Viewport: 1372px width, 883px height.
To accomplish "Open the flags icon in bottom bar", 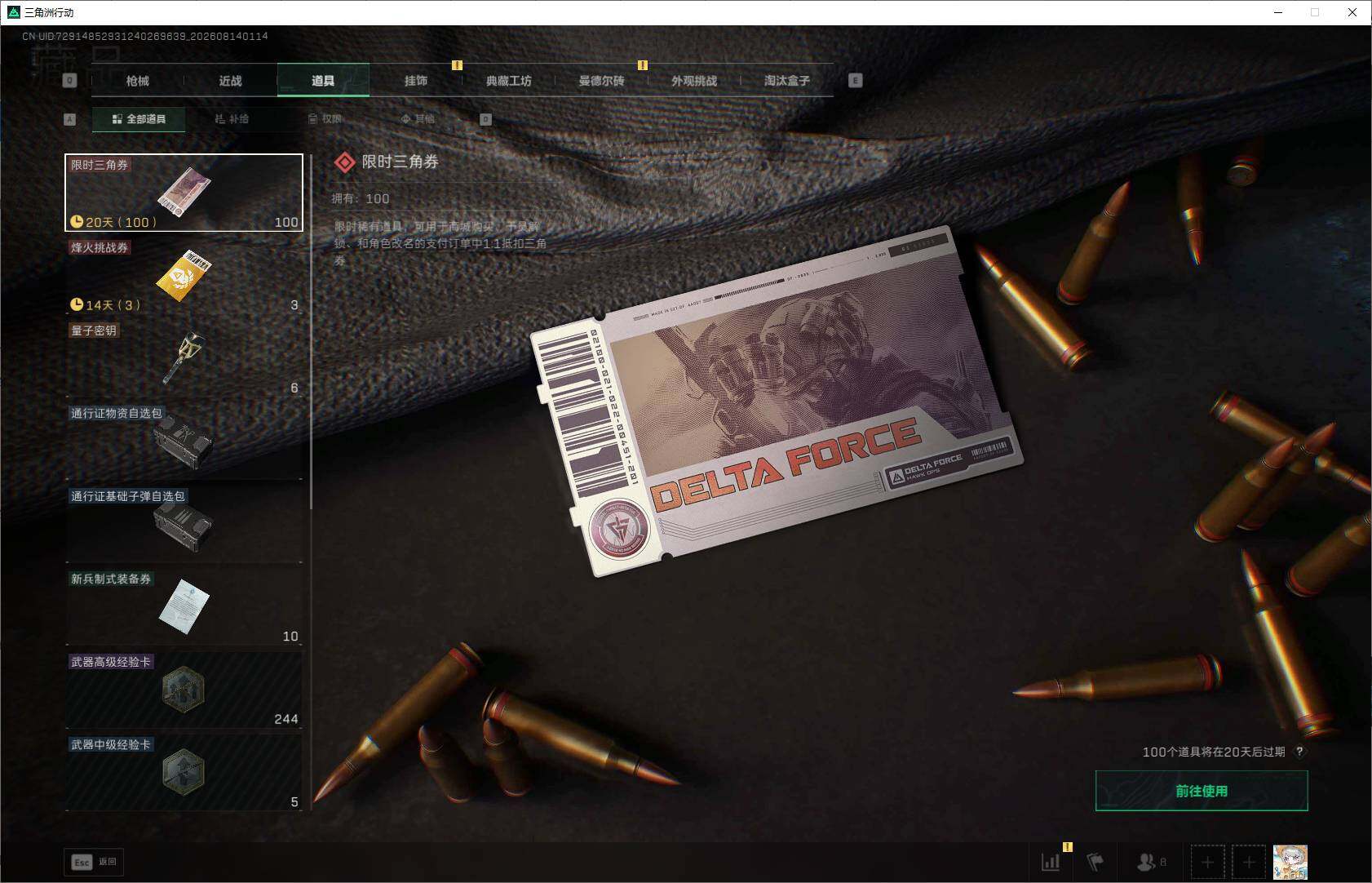I will point(1095,862).
